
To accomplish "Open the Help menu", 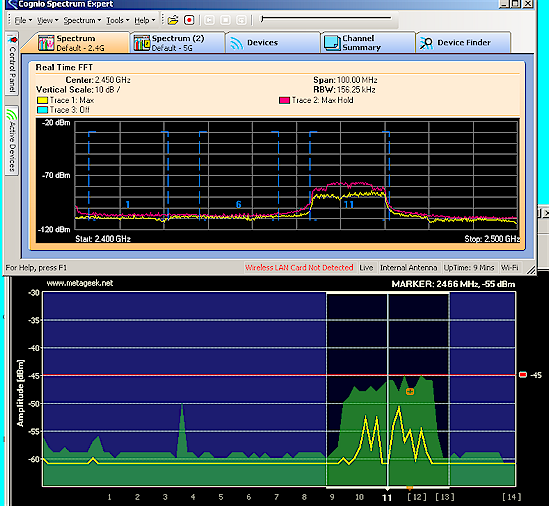I will [145, 20].
